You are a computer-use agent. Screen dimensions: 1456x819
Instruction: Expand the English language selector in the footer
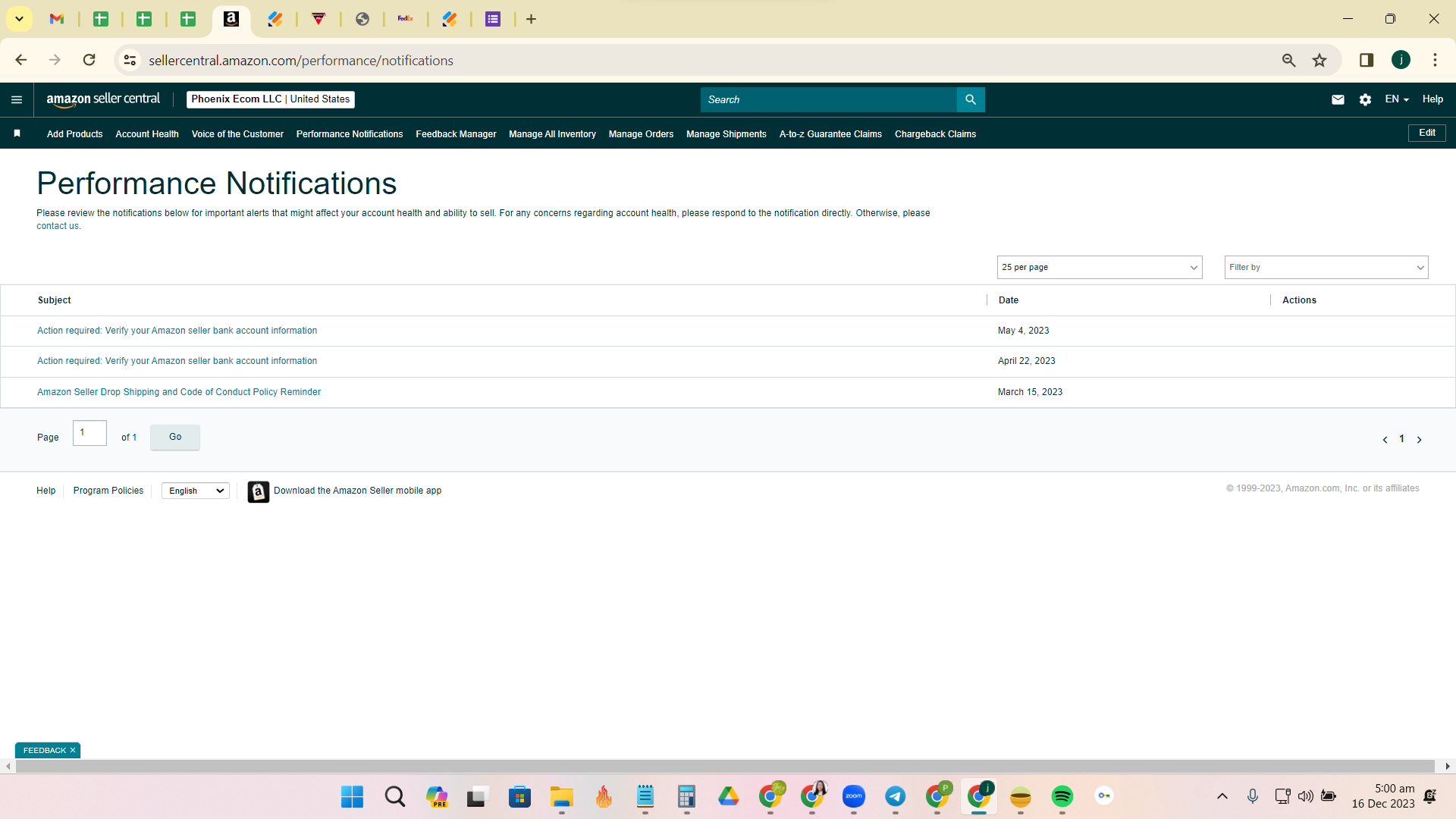point(196,491)
